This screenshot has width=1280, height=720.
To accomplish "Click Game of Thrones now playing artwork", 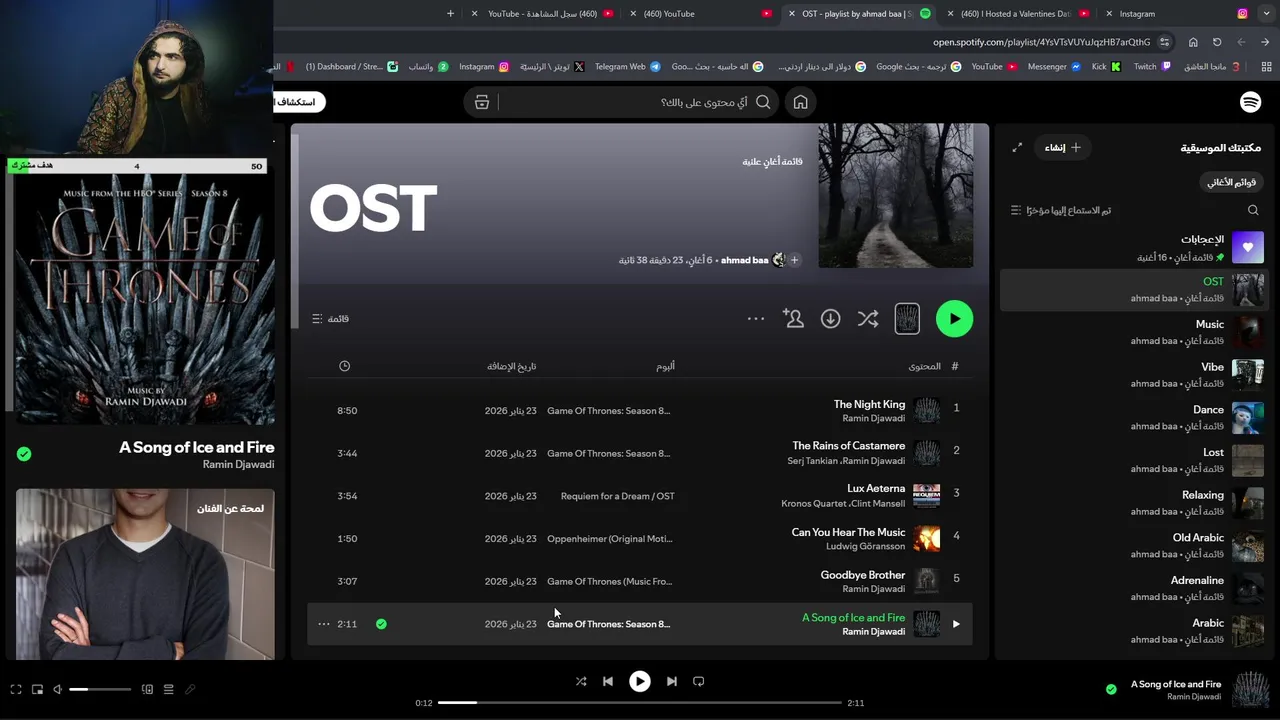I will (145, 300).
